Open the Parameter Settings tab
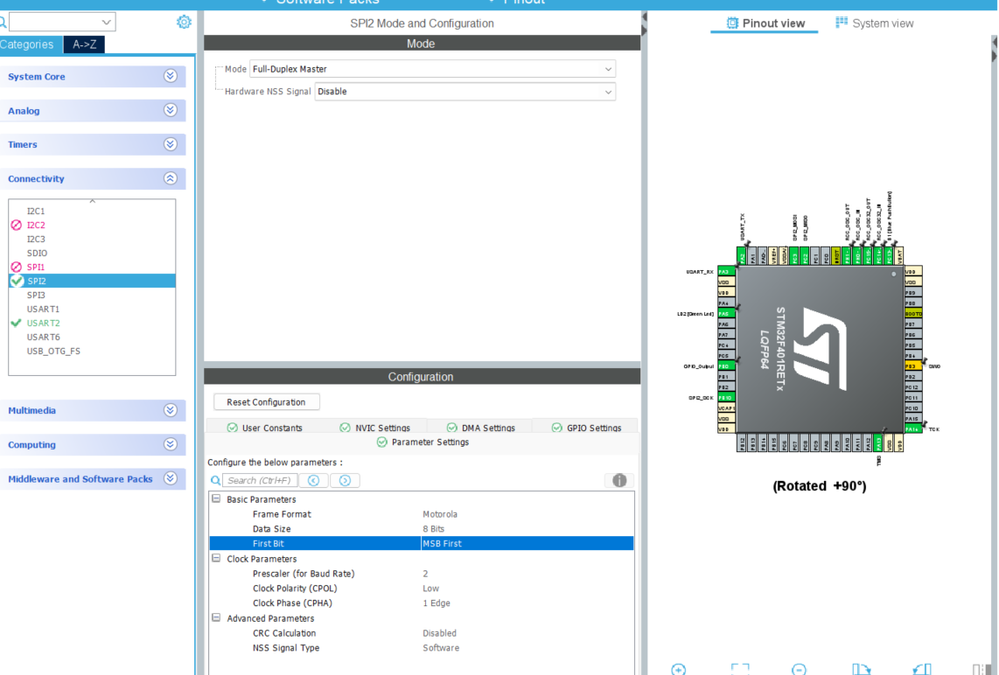The width and height of the screenshot is (999, 675). tap(423, 442)
